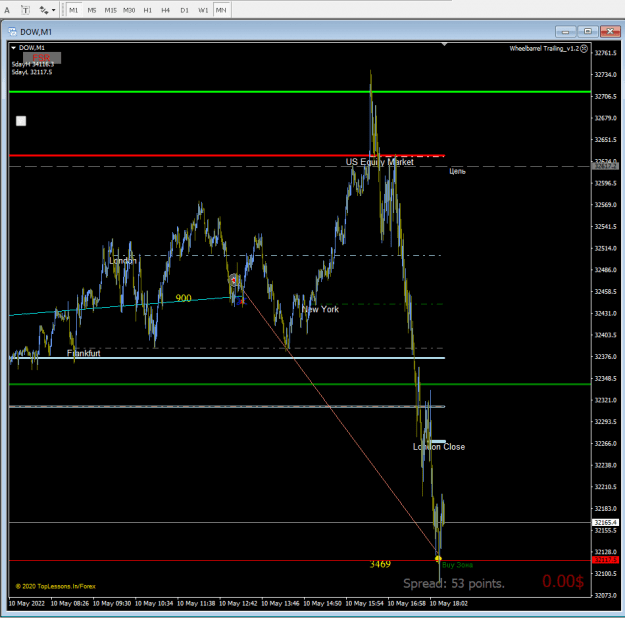Close the DOW,M1 chart window

[610, 31]
